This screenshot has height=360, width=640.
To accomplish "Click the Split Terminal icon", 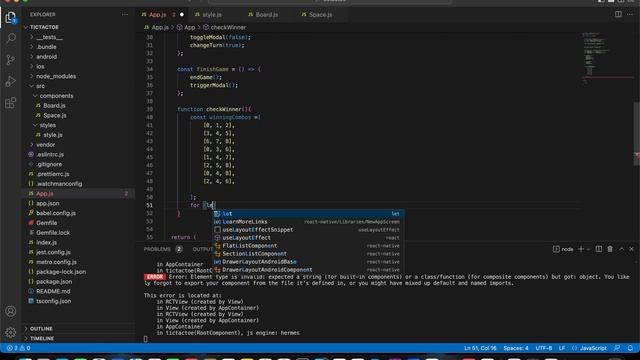I will [599, 249].
